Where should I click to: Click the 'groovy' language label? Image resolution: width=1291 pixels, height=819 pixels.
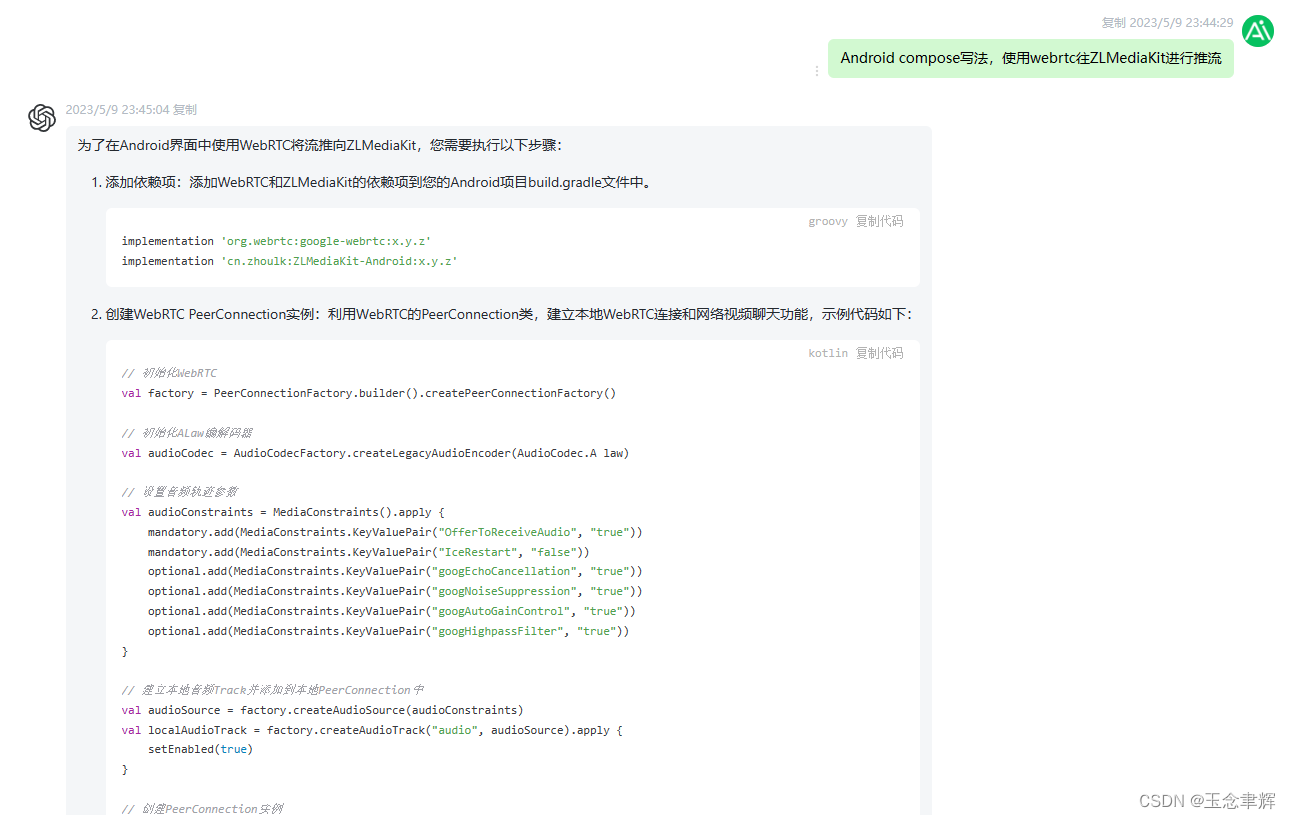click(828, 221)
